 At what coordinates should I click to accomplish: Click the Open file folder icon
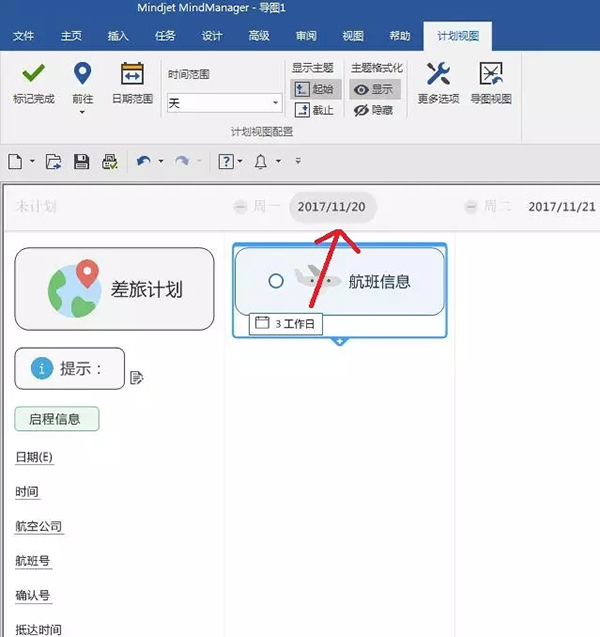coord(53,161)
